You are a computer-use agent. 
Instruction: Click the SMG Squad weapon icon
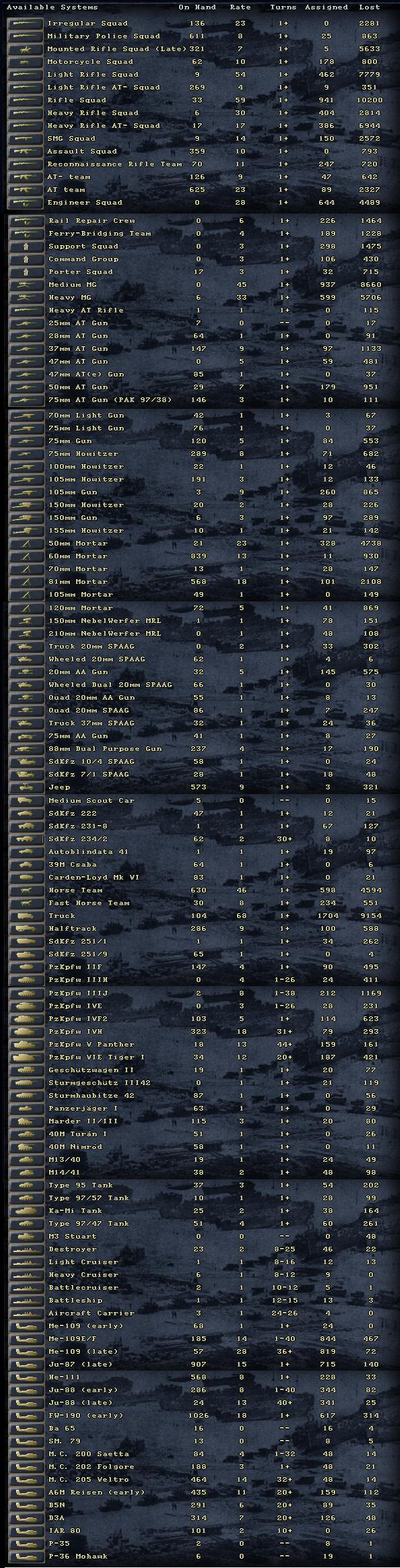point(27,139)
